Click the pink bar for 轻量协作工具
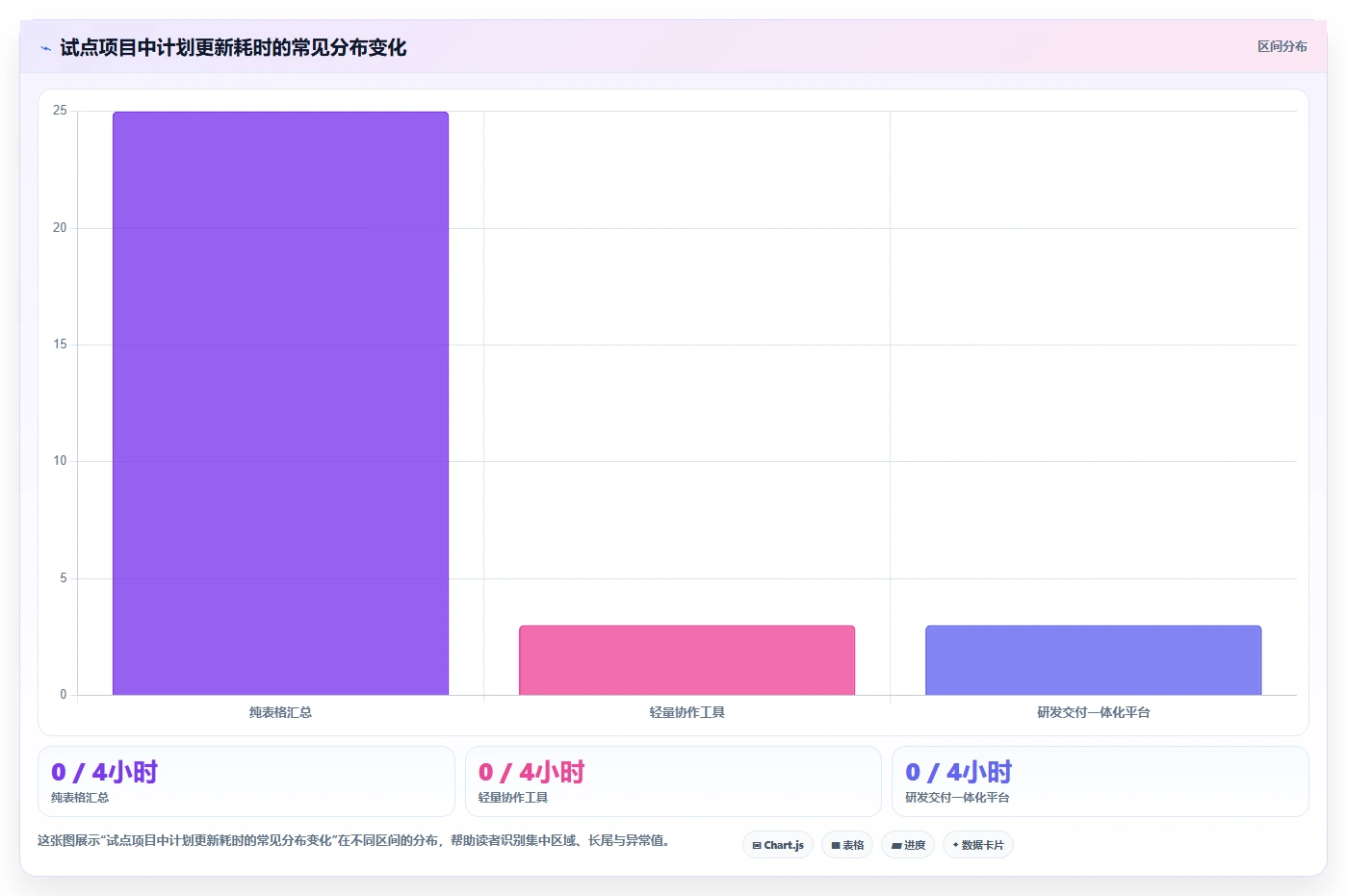Image resolution: width=1347 pixels, height=896 pixels. pos(686,660)
